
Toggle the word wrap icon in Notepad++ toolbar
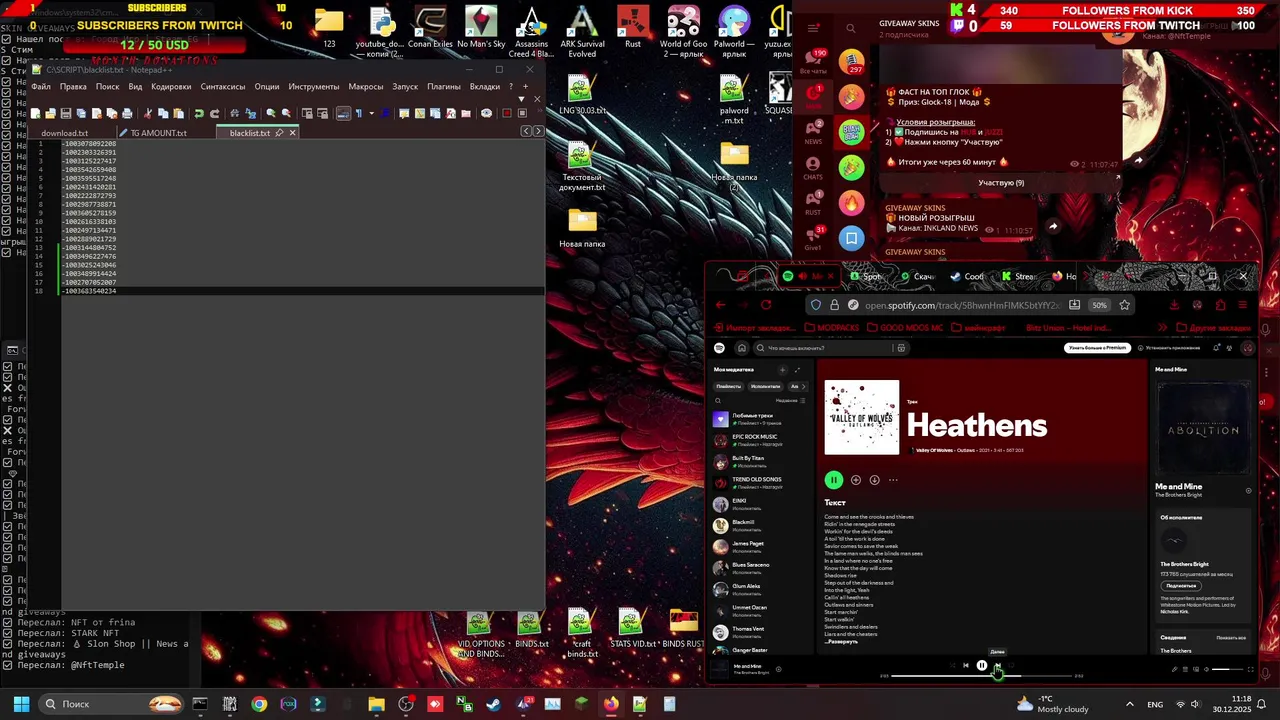(x=343, y=114)
